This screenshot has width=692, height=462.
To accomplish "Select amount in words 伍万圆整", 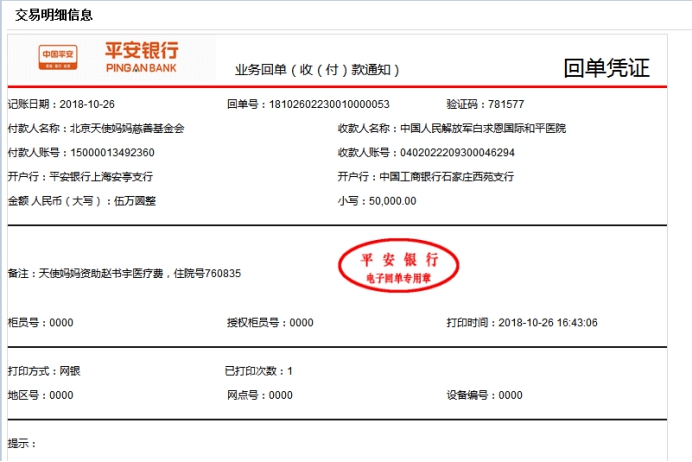I will [135, 201].
